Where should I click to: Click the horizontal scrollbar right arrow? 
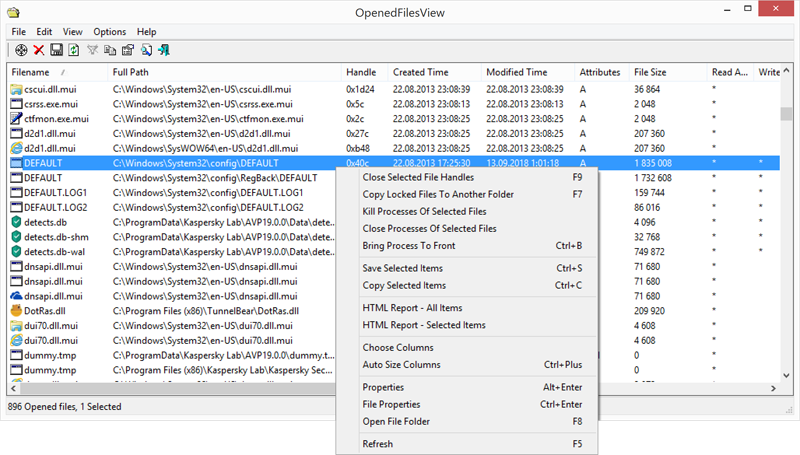(x=773, y=389)
